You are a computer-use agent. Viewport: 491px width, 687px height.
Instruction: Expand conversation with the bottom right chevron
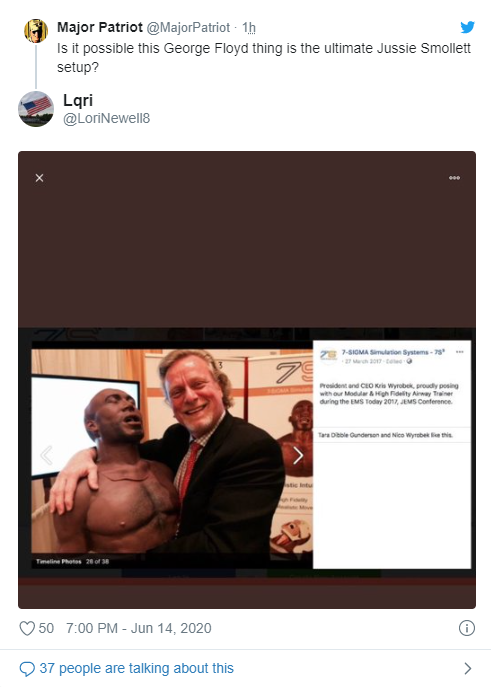[x=468, y=669]
